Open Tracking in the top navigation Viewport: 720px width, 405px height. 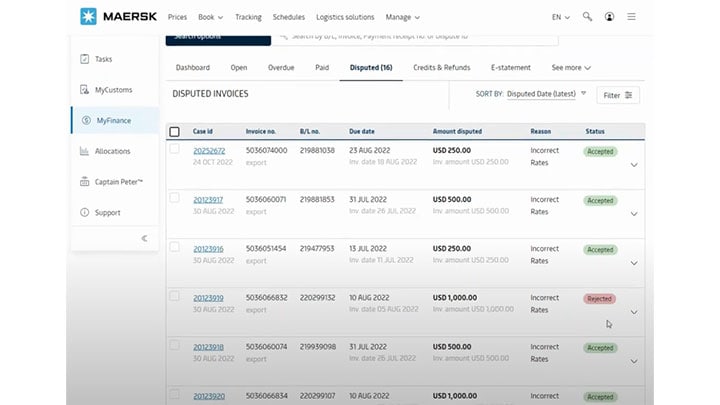(248, 17)
